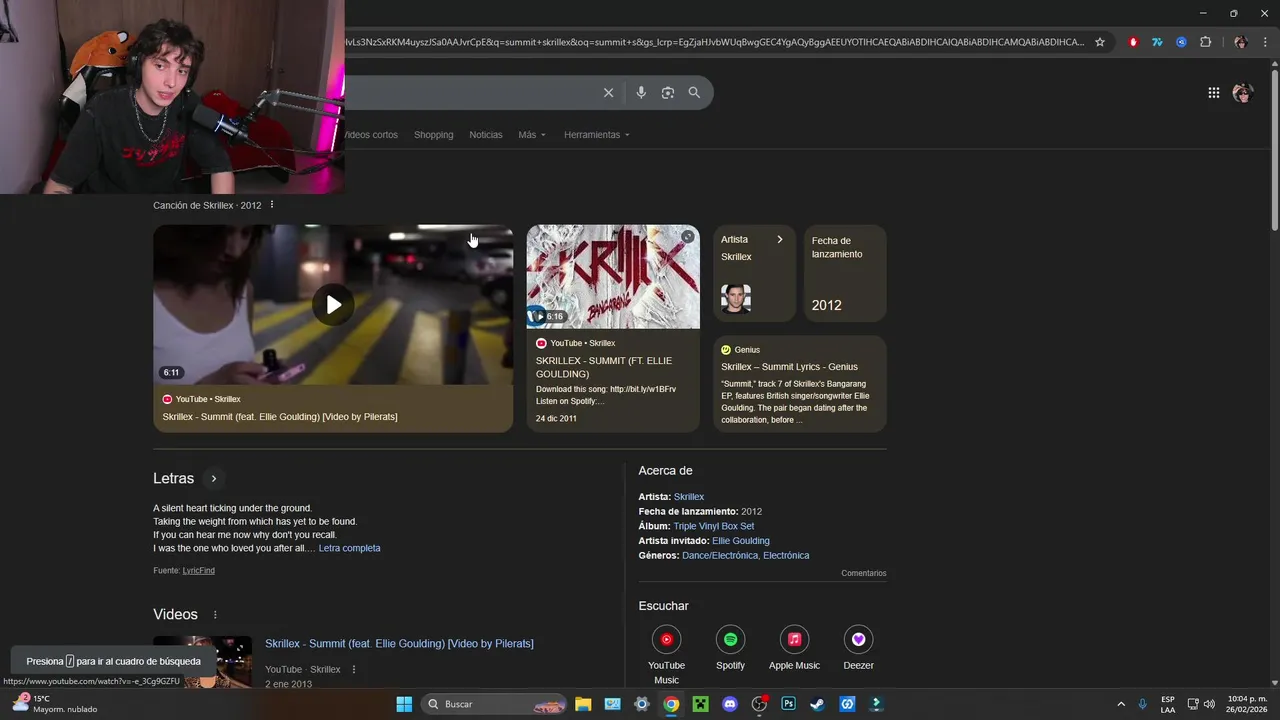This screenshot has width=1280, height=720.
Task: Click the lyrics line "A silent heart ticking under the ground."
Action: (x=233, y=508)
